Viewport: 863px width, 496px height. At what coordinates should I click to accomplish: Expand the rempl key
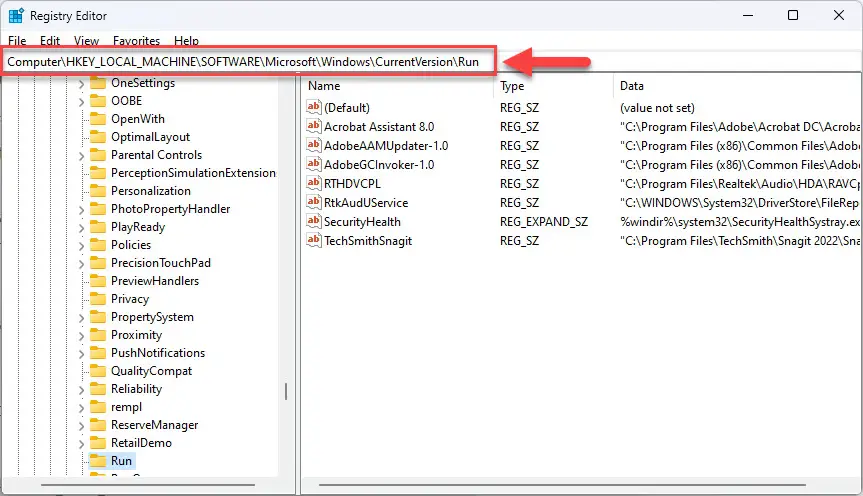[x=81, y=407]
